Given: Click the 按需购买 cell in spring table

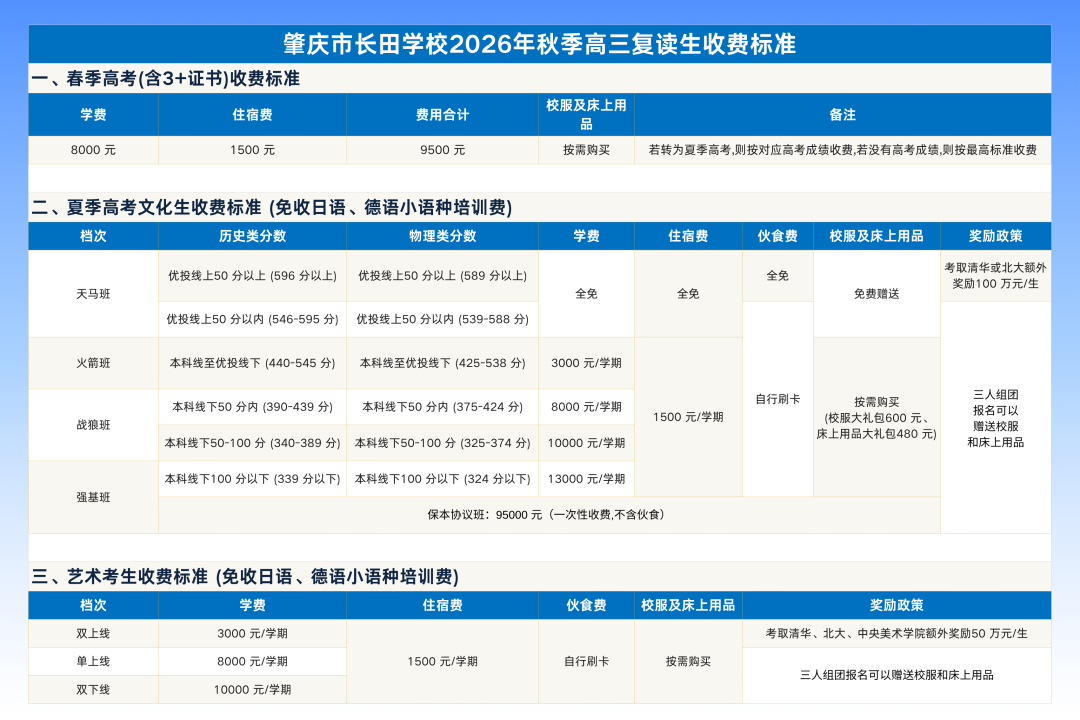Looking at the screenshot, I should (586, 150).
